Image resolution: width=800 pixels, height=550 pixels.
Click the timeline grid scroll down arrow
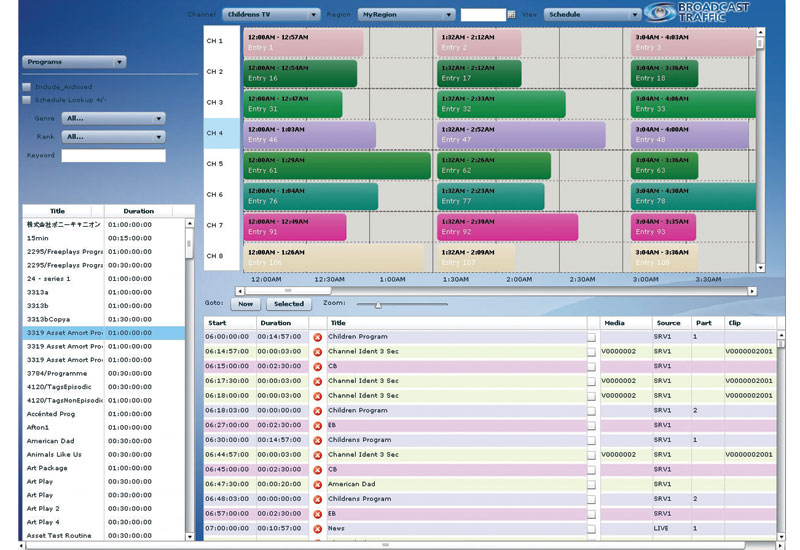pyautogui.click(x=760, y=268)
